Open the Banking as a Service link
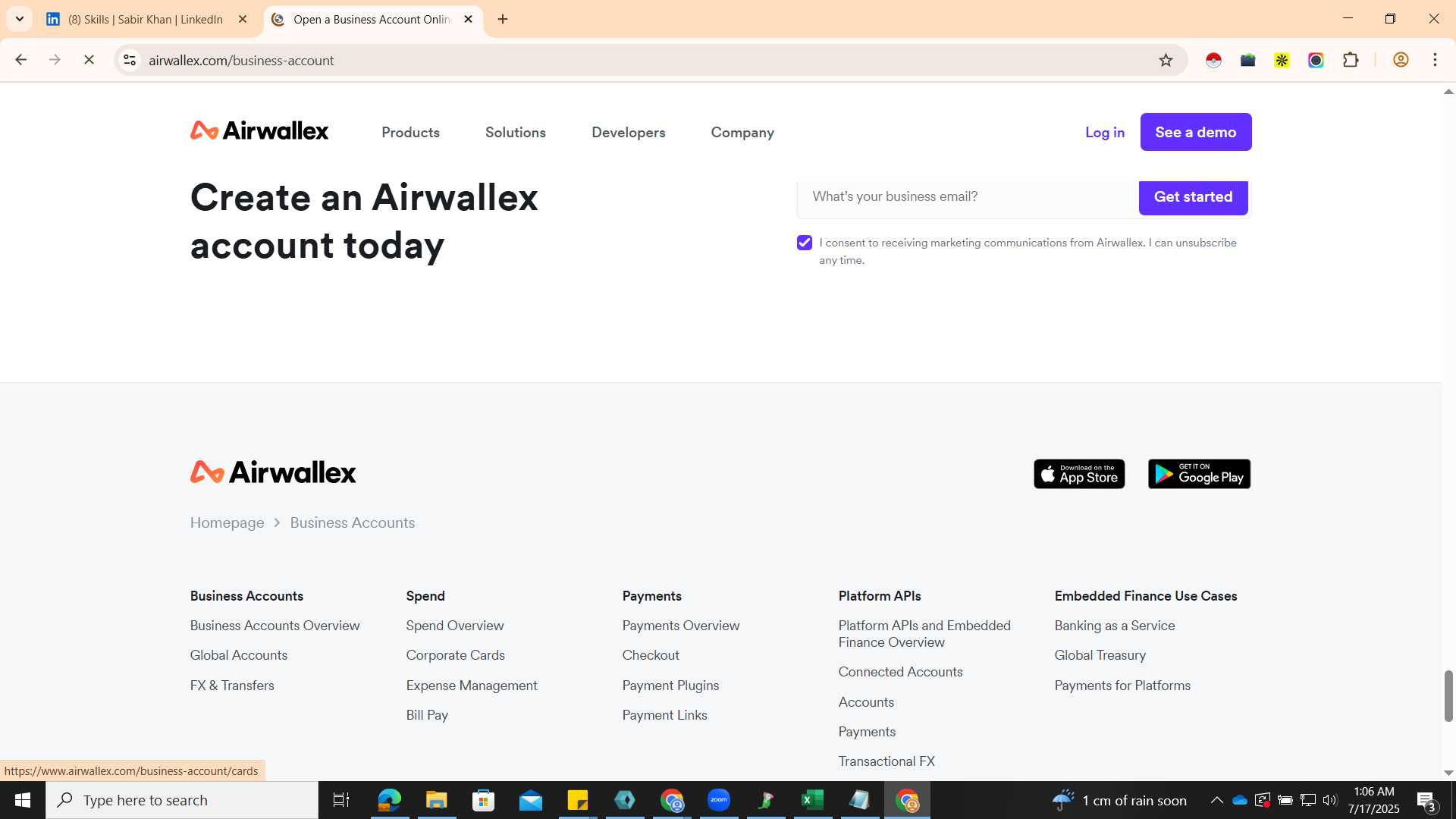 1115,626
